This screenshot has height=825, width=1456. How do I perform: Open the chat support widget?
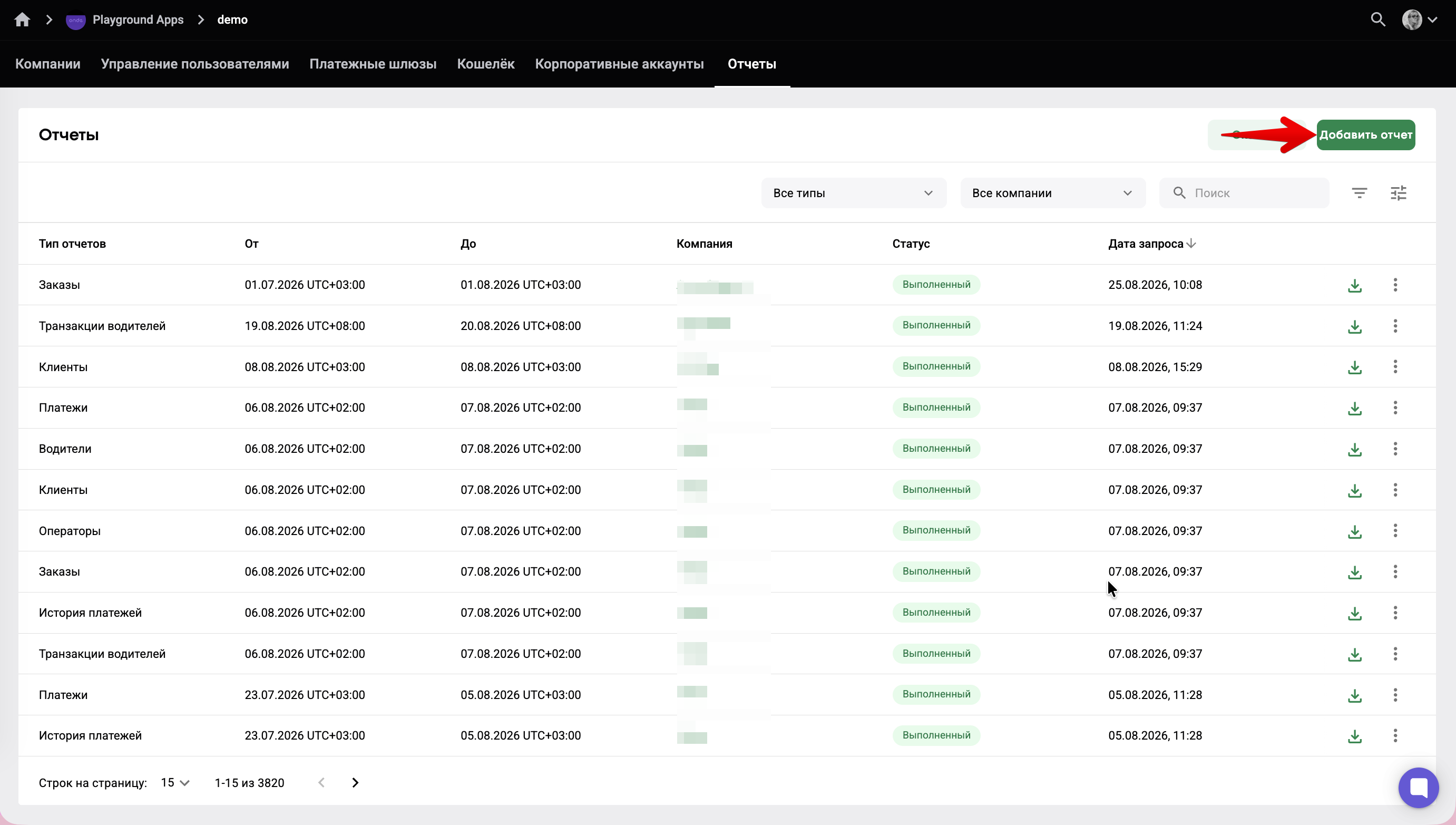pyautogui.click(x=1418, y=788)
